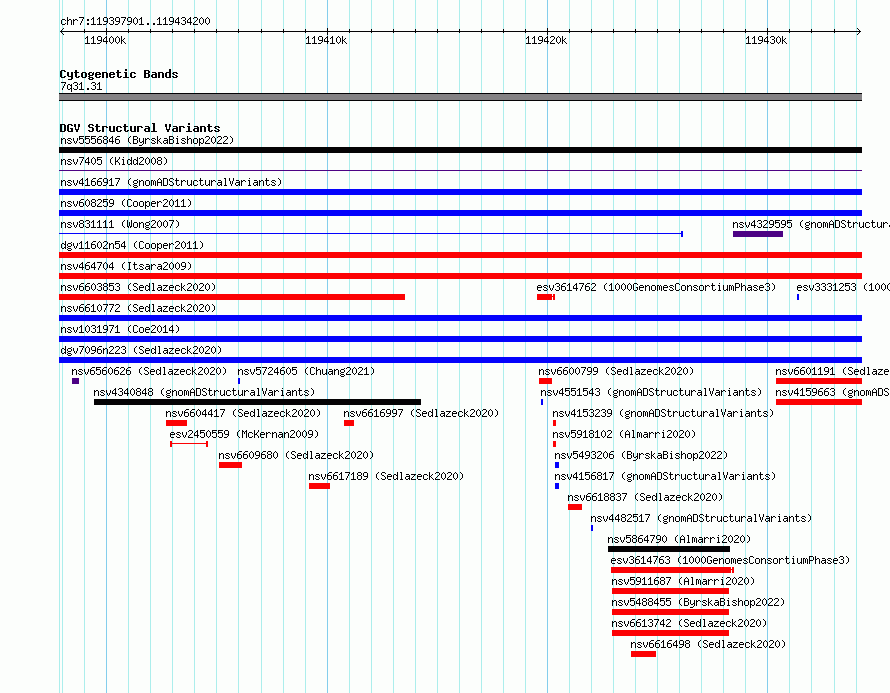The image size is (890, 693).
Task: Click the purple nsv4329595 variant bar
Action: point(758,234)
